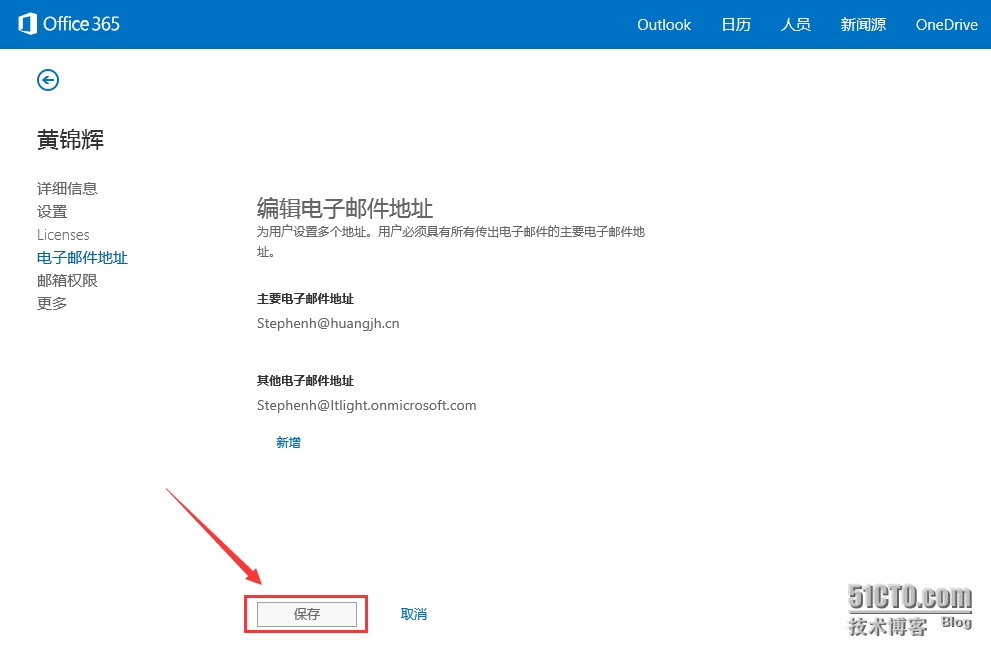
Task: Switch to 人员 in the header
Action: point(795,25)
